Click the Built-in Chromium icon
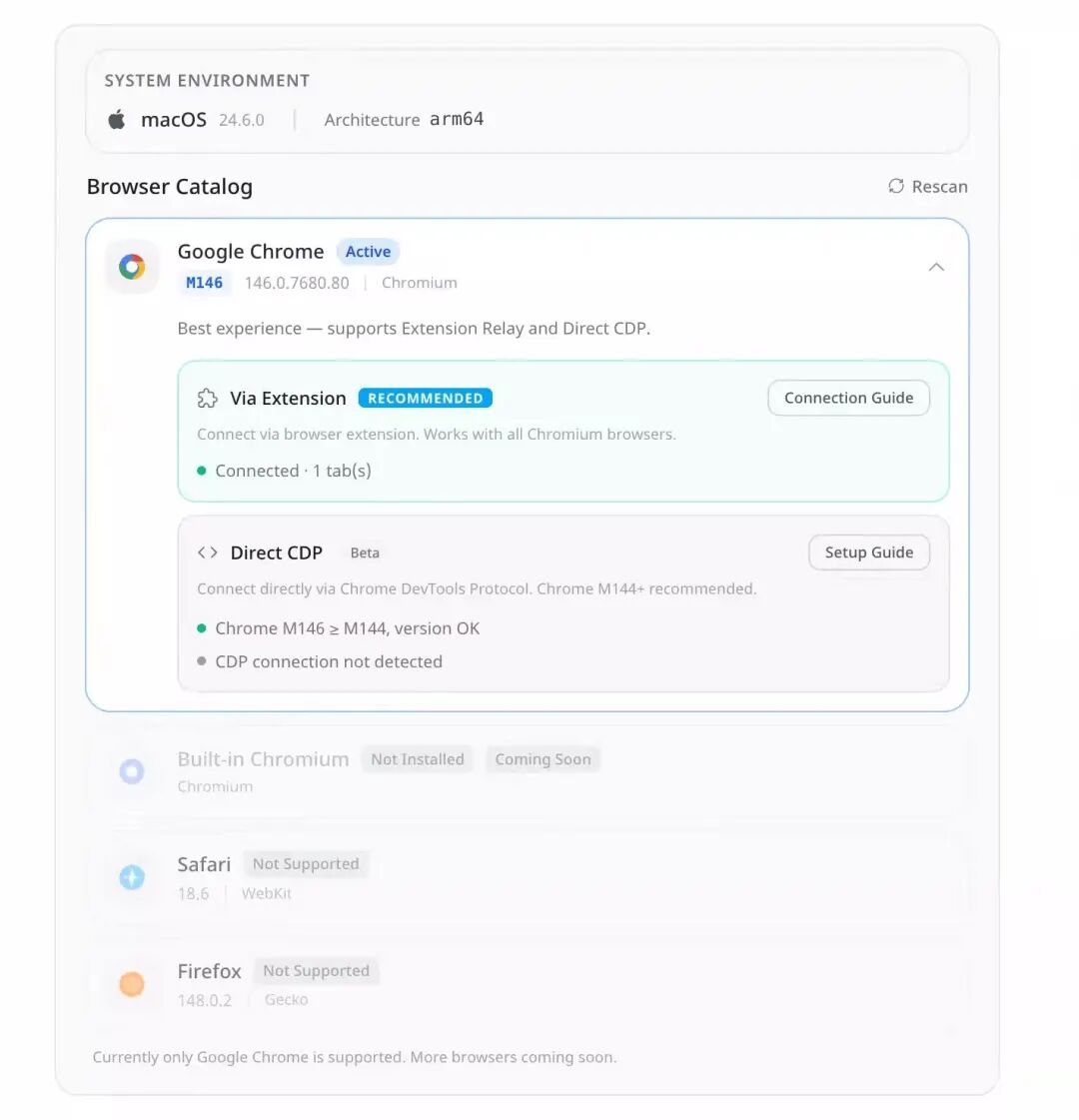 pos(132,771)
